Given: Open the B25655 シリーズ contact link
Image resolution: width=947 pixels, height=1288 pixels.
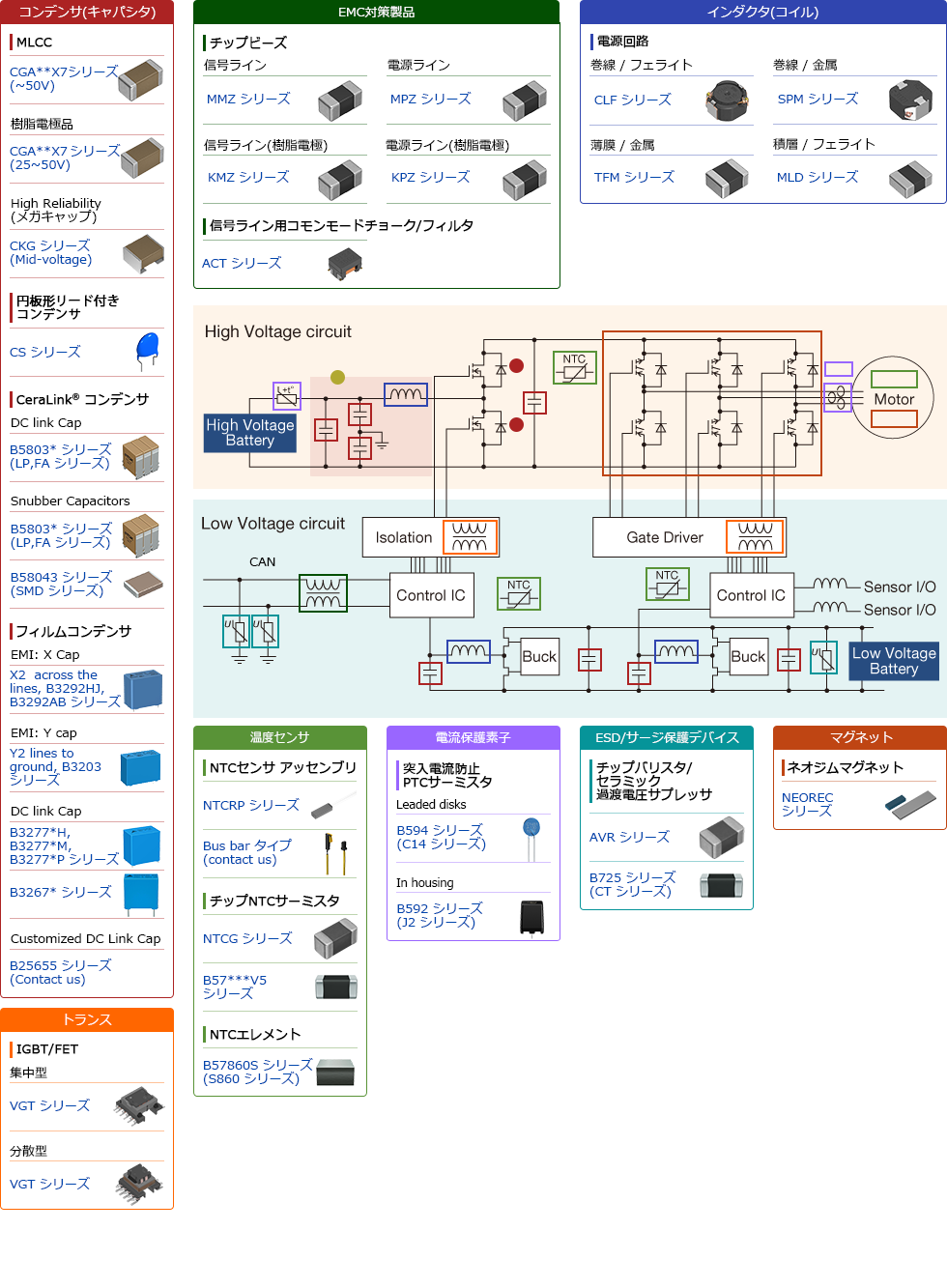Looking at the screenshot, I should 60,972.
